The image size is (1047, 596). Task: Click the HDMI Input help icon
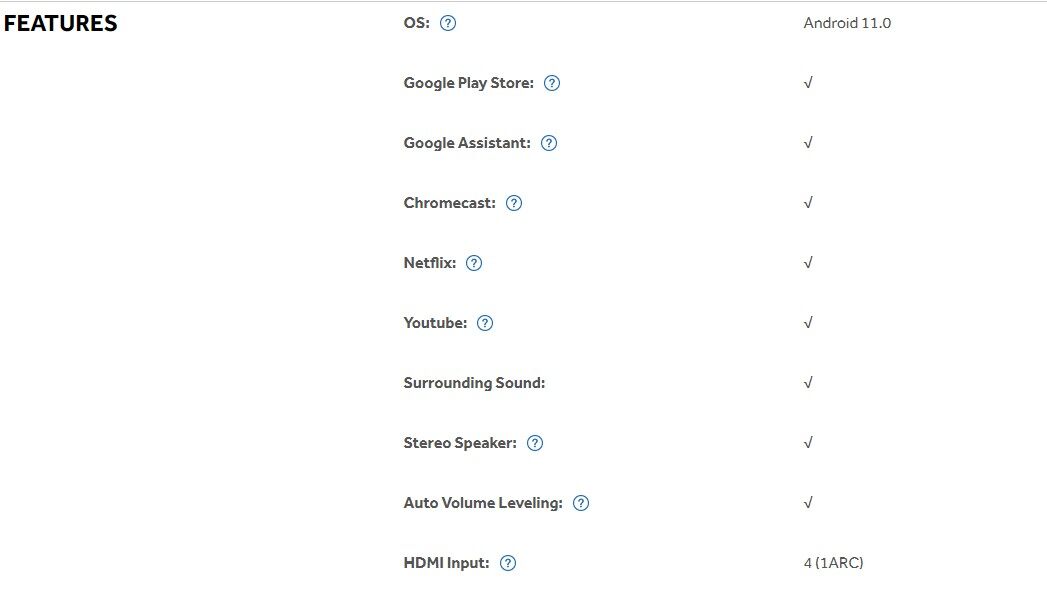[x=508, y=563]
